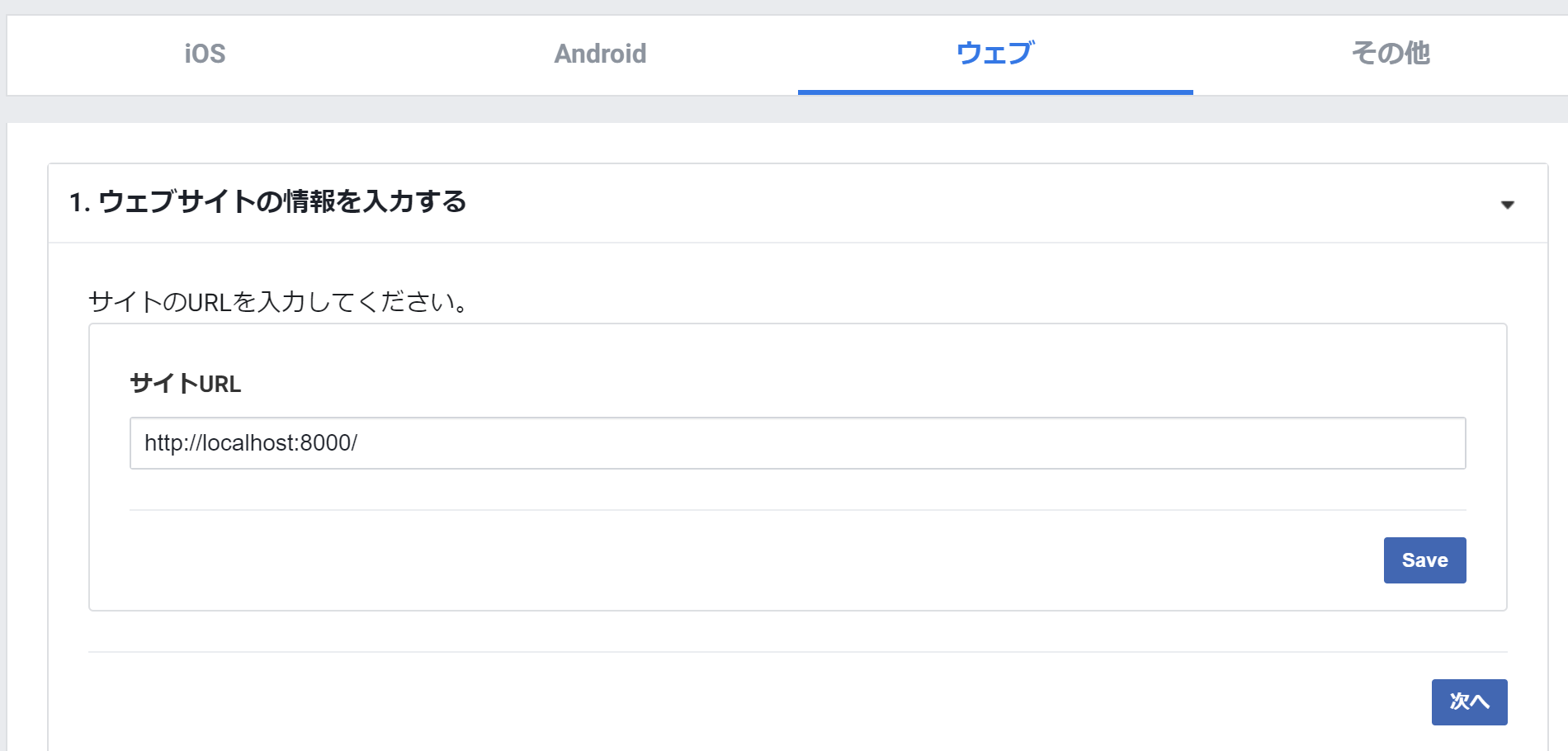The height and width of the screenshot is (751, 1568).
Task: Click the bold サイトURL label
Action: tap(186, 384)
